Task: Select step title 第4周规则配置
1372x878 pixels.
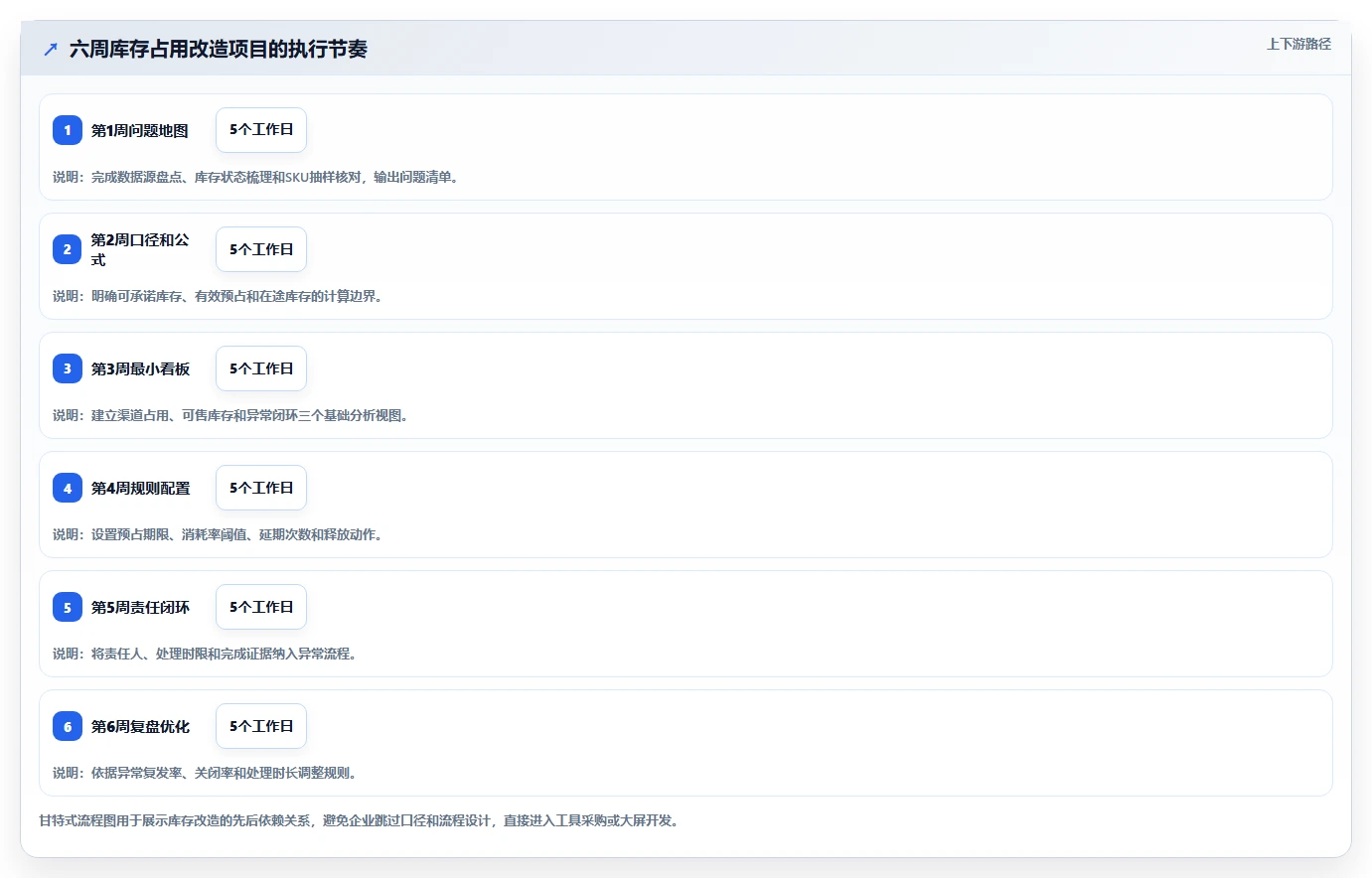Action: [x=140, y=488]
